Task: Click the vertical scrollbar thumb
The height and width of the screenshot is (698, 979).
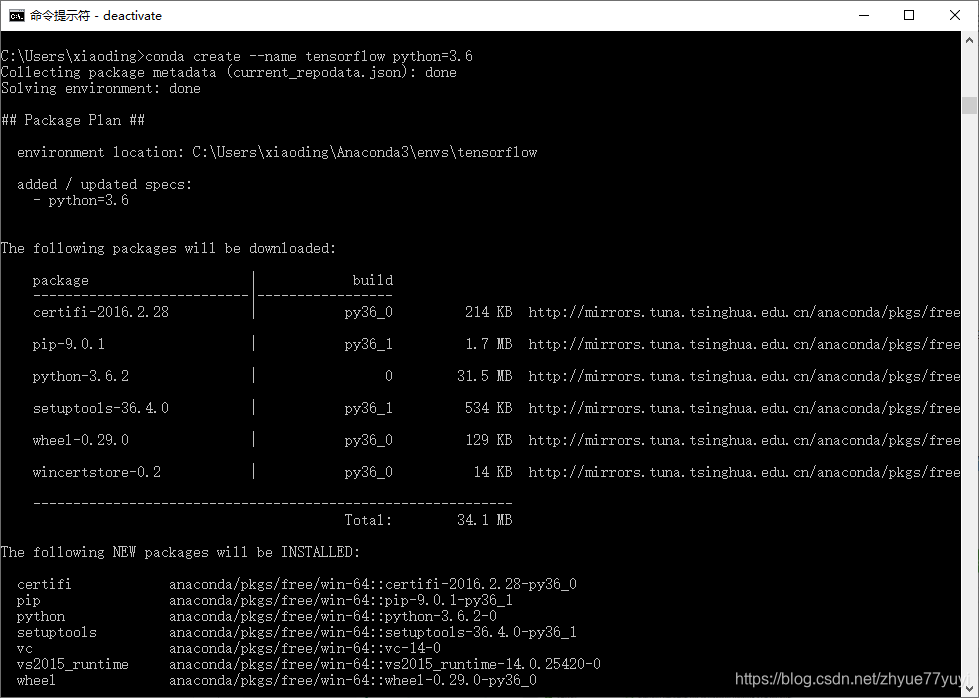Action: (969, 105)
